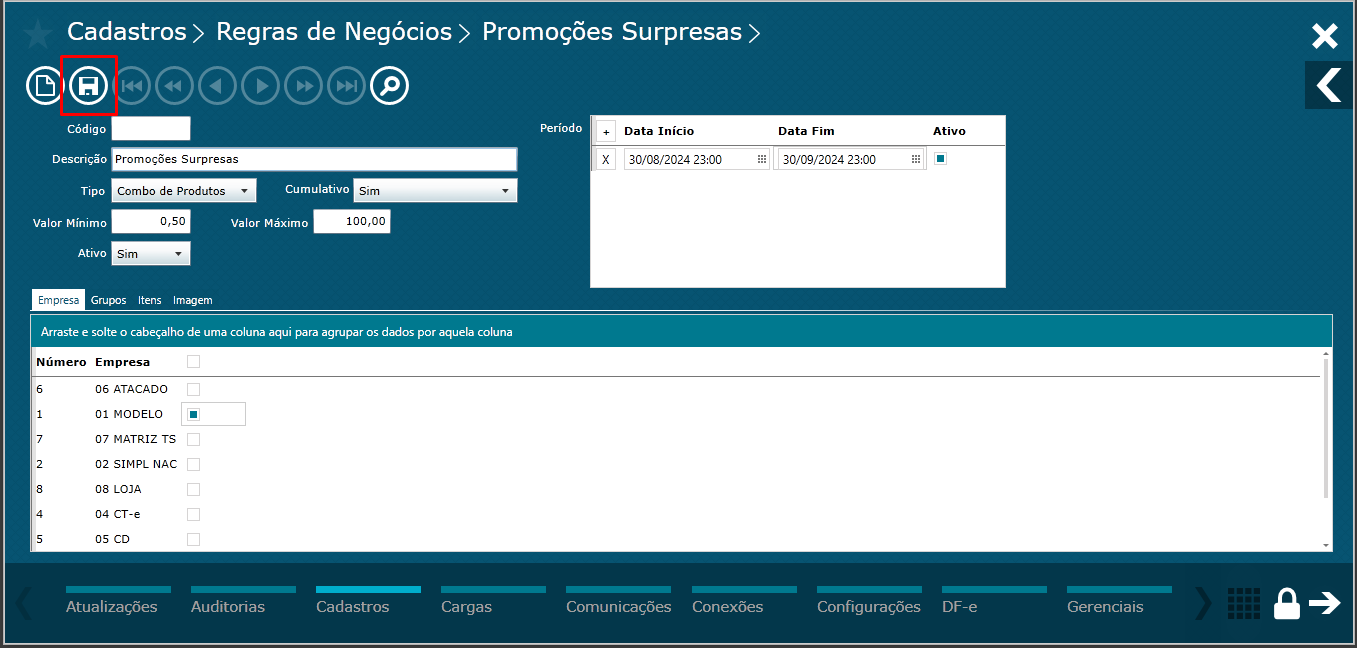
Task: Save the record with the floppy disk icon
Action: [x=88, y=86]
